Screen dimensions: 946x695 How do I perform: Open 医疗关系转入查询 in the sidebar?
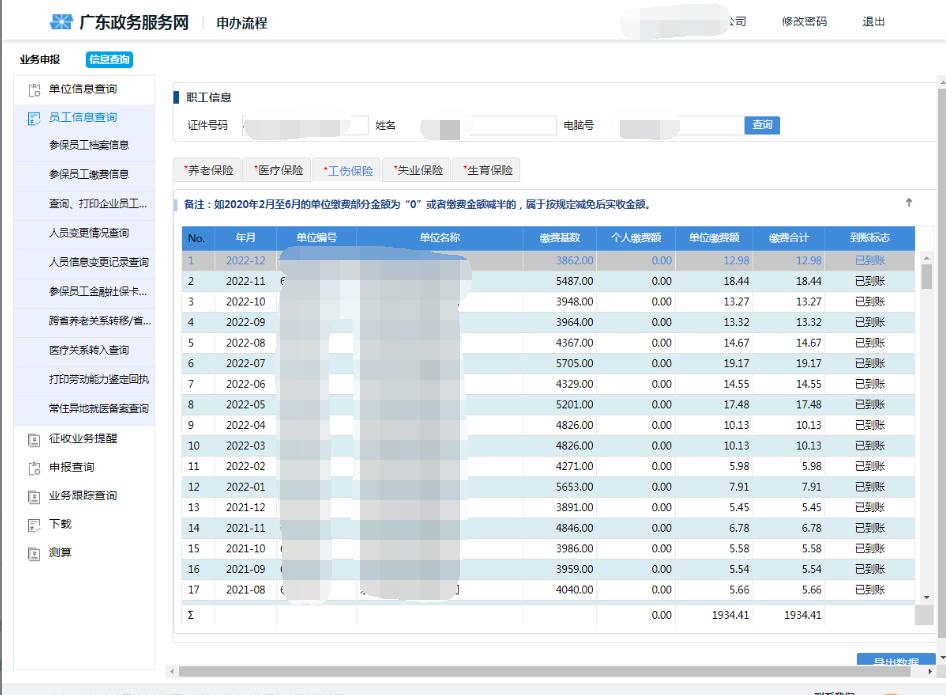click(89, 350)
